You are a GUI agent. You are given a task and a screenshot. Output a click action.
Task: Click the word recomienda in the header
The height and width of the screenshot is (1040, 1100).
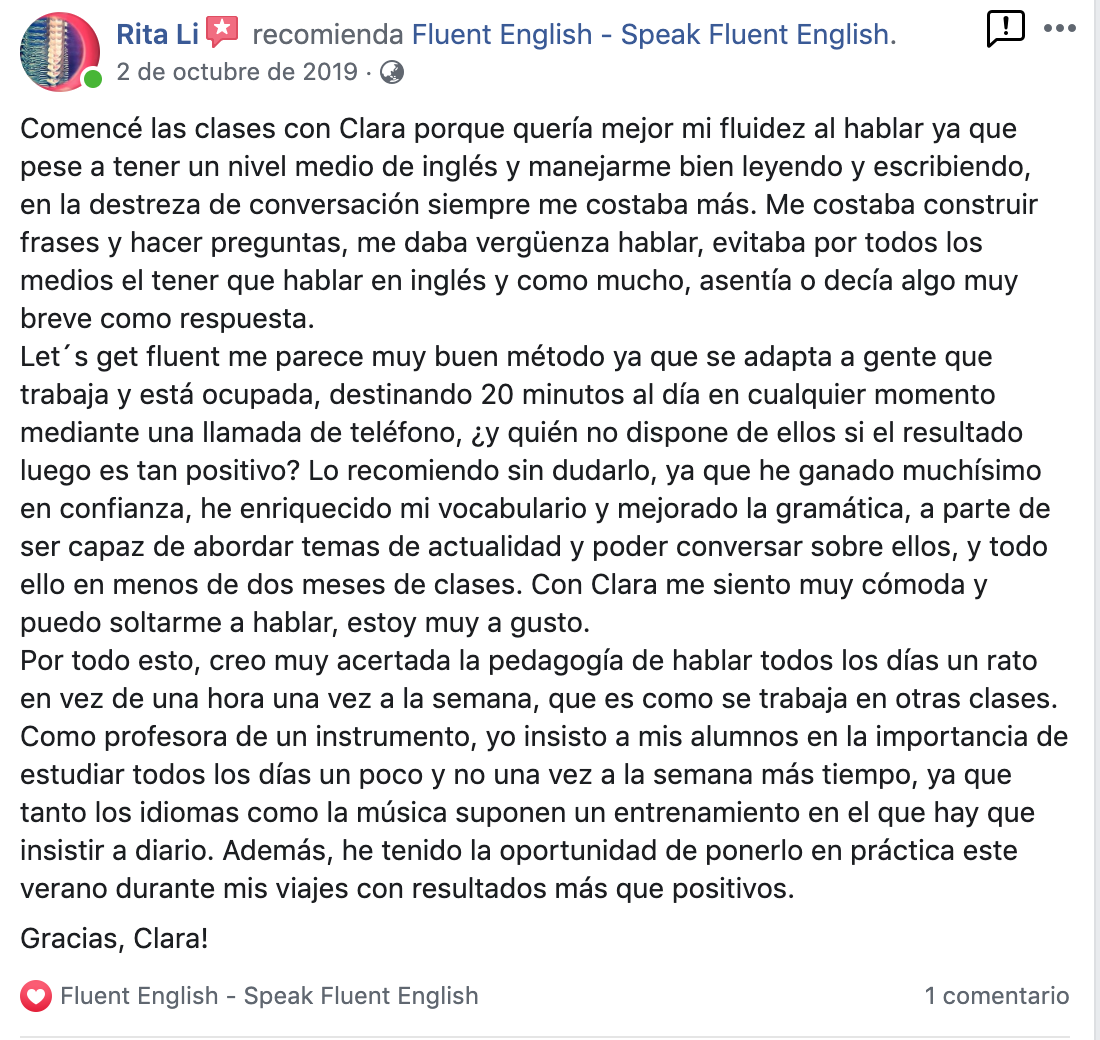point(328,34)
